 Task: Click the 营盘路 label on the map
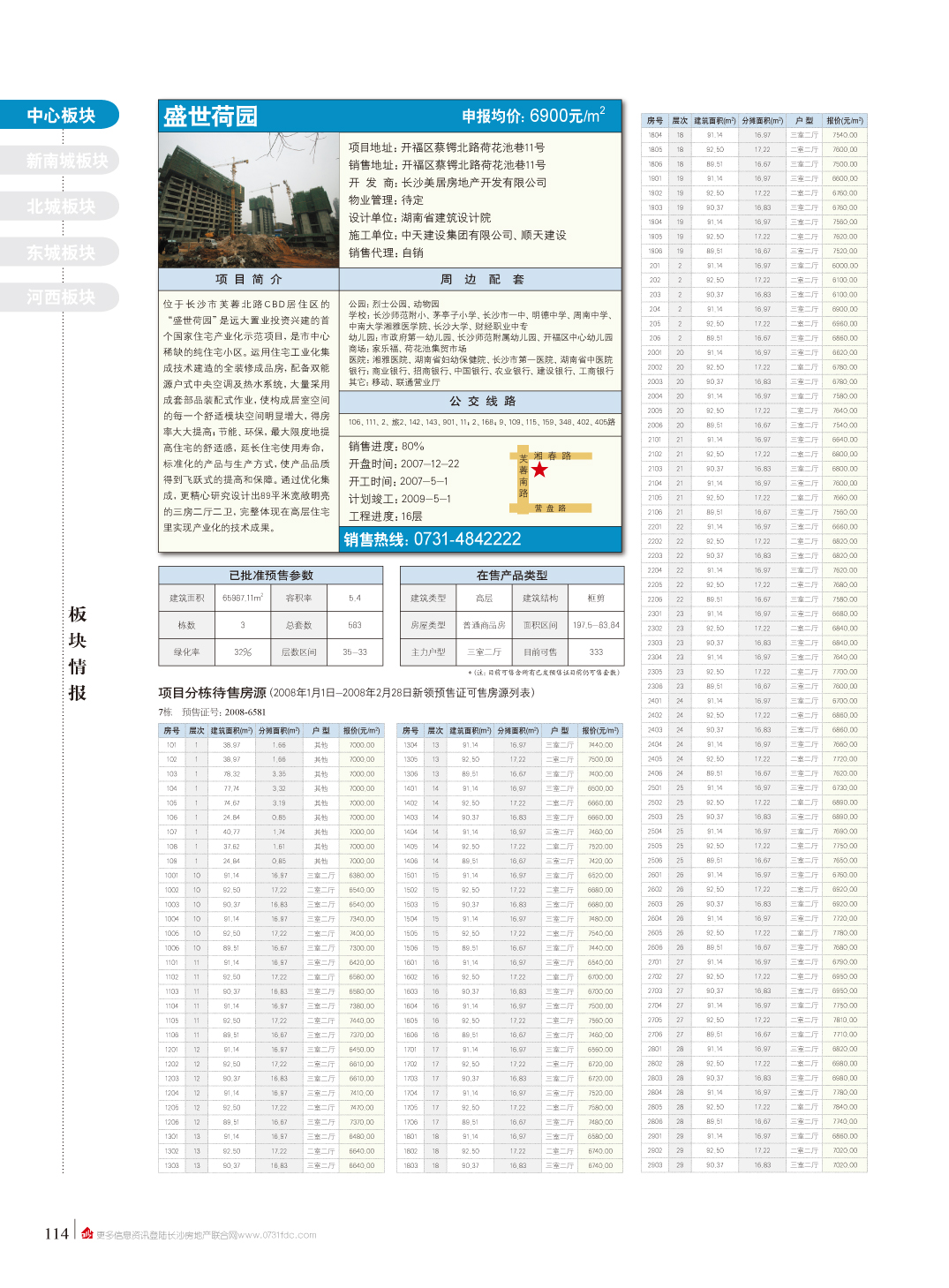[x=550, y=508]
